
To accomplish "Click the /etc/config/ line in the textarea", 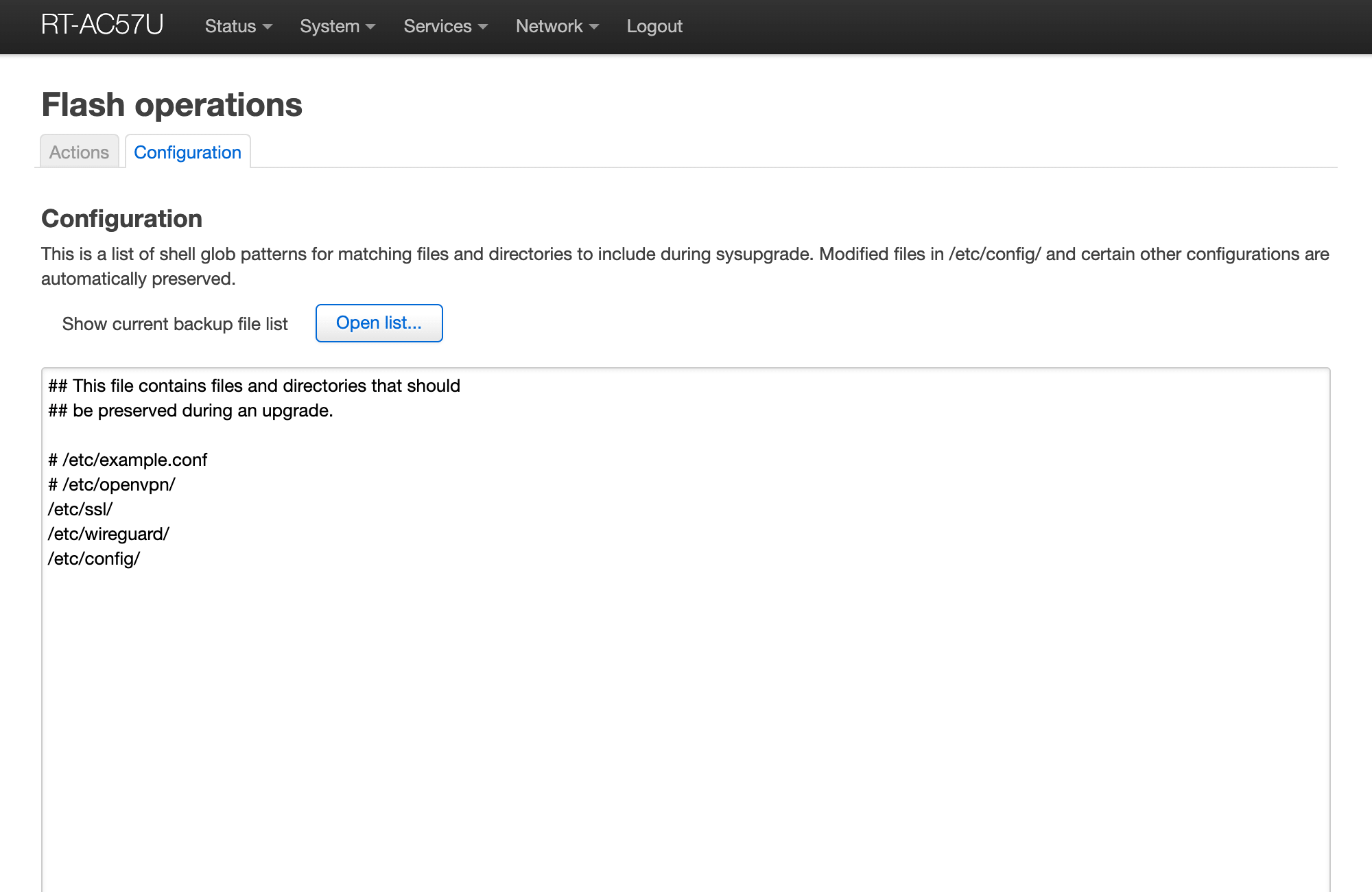I will [x=94, y=559].
